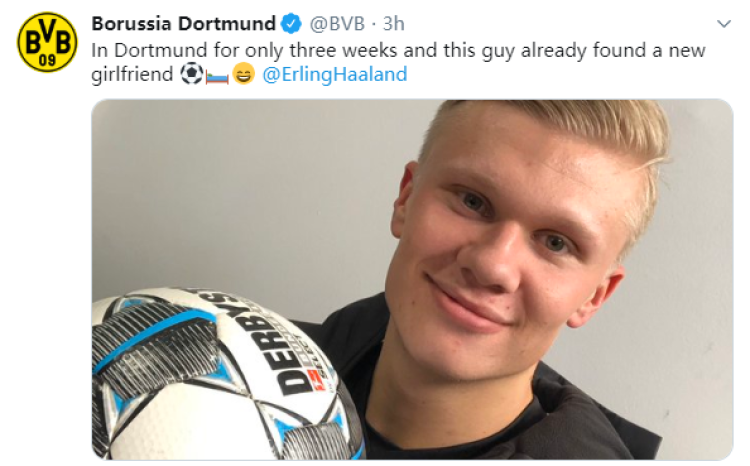Viewport: 750px width, 466px height.
Task: Click the word girlfriend in tweet
Action: [132, 75]
